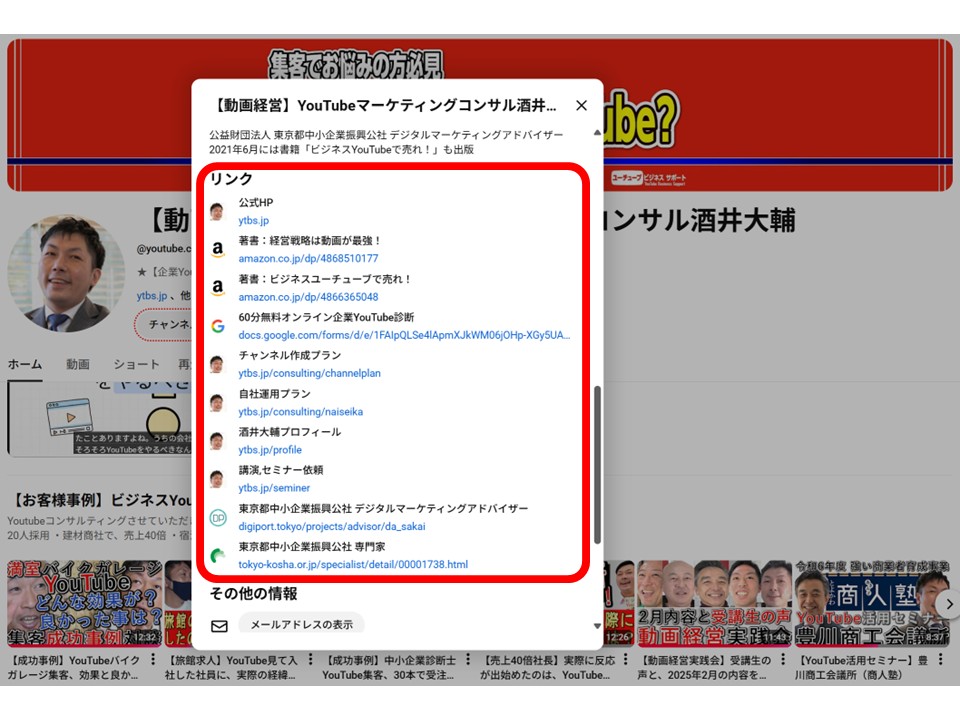Screen dimensions: 960x720
Task: Open menu for 中小企業診断士 video
Action: tap(468, 660)
